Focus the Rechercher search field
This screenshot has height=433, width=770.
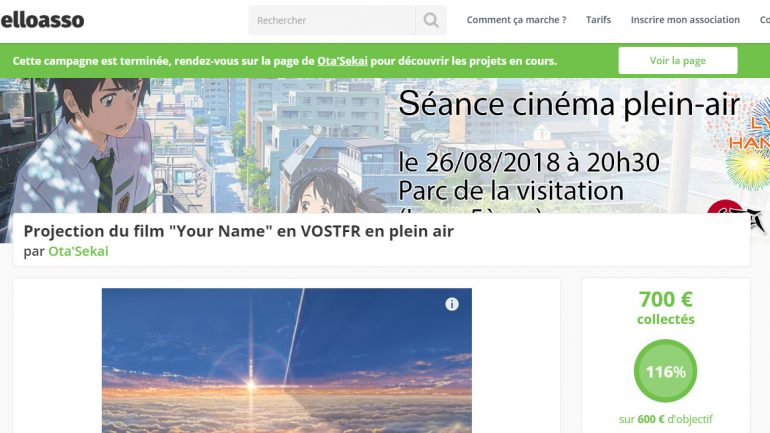tap(332, 20)
